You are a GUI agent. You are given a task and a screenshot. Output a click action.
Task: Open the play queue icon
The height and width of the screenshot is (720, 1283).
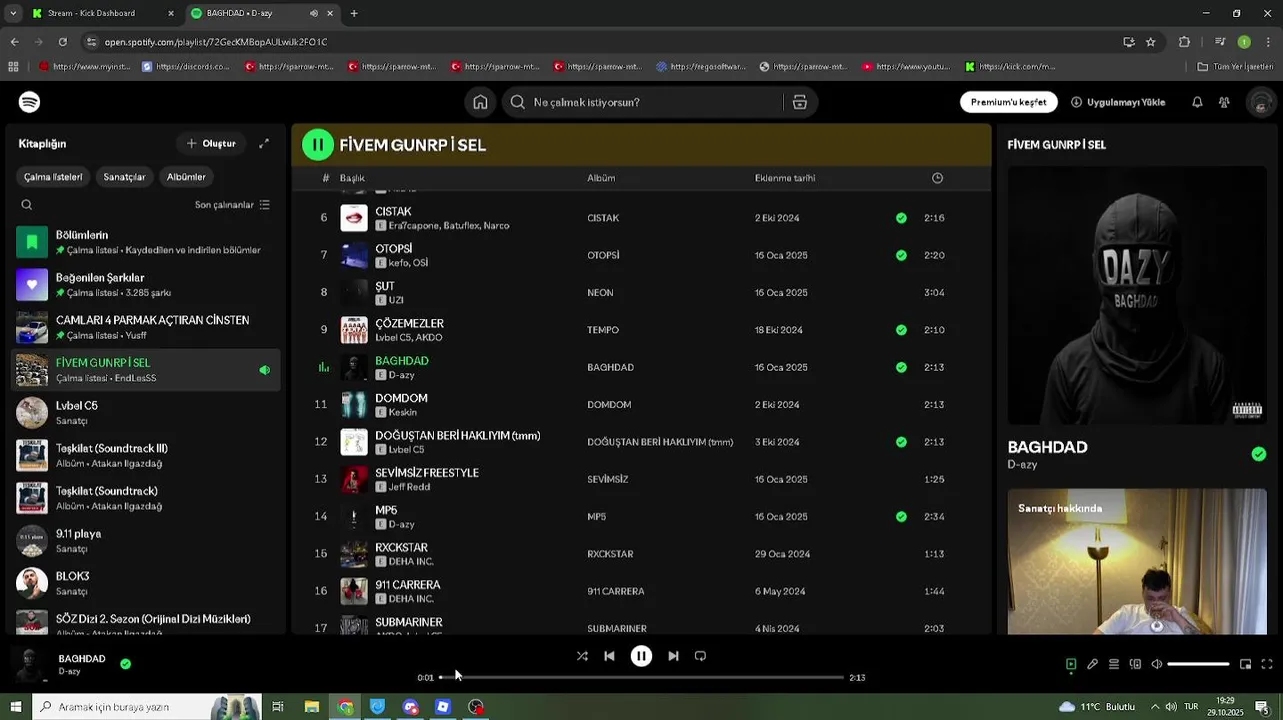(x=1113, y=664)
